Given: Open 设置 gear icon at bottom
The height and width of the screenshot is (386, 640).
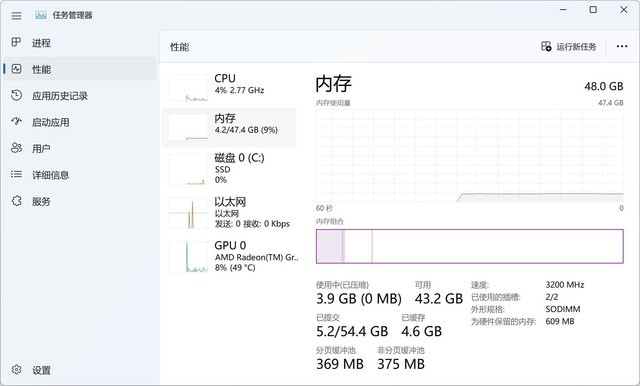Looking at the screenshot, I should point(16,370).
